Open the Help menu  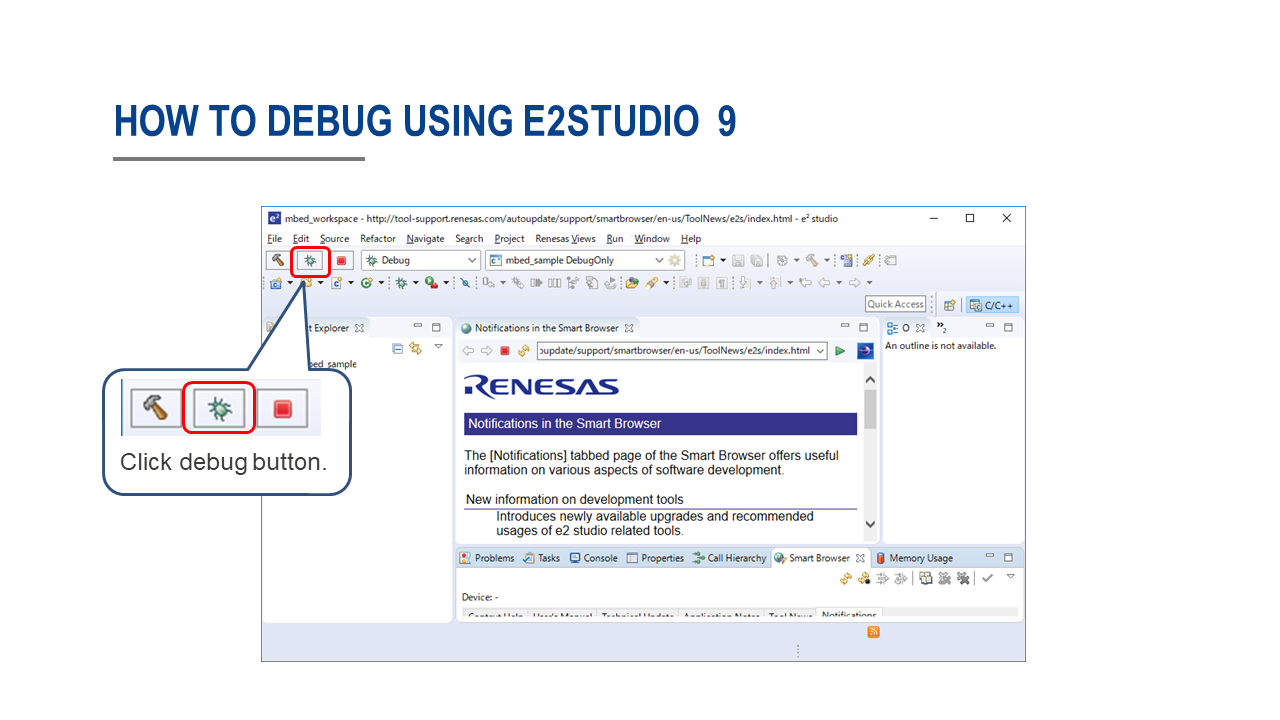[691, 239]
